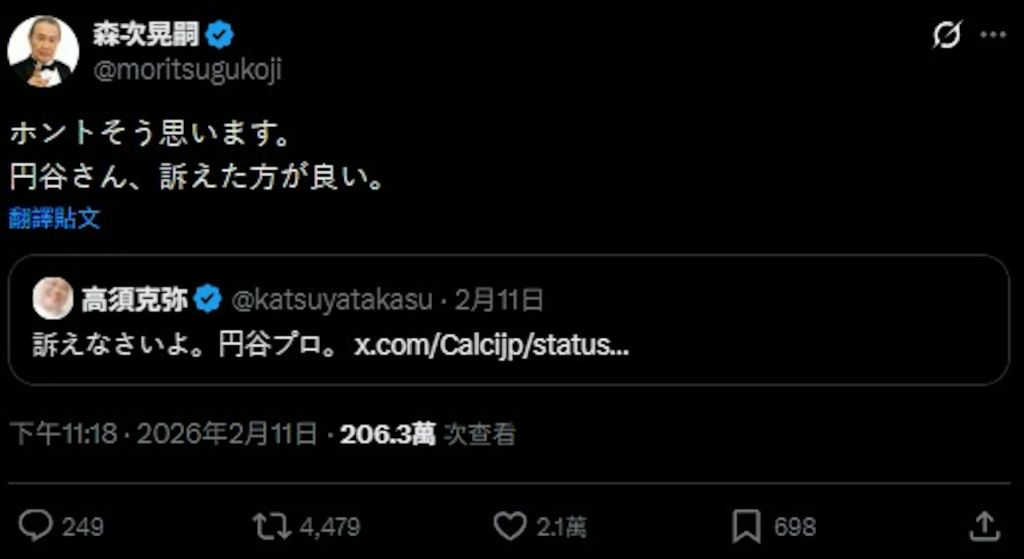
Task: Click 森次晃嗣's blue verified badge
Action: pyautogui.click(x=219, y=35)
